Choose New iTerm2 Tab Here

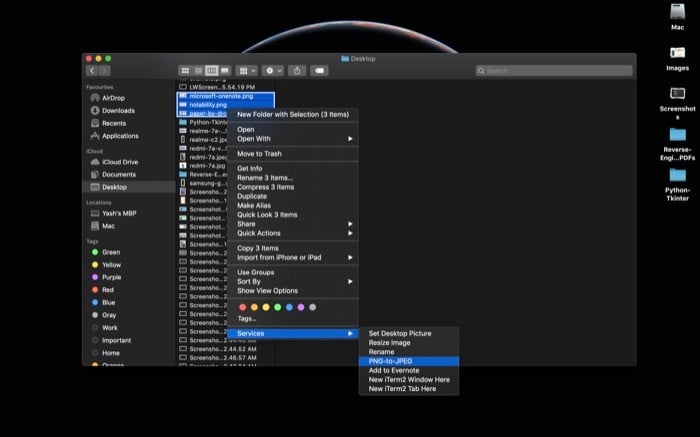pyautogui.click(x=409, y=389)
